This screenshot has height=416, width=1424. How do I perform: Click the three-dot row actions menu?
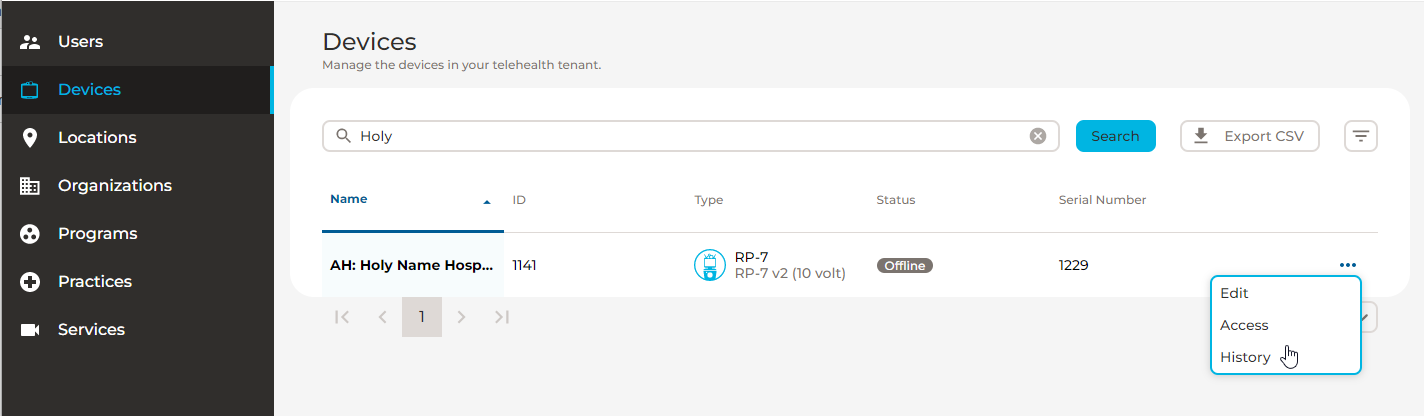point(1348,265)
